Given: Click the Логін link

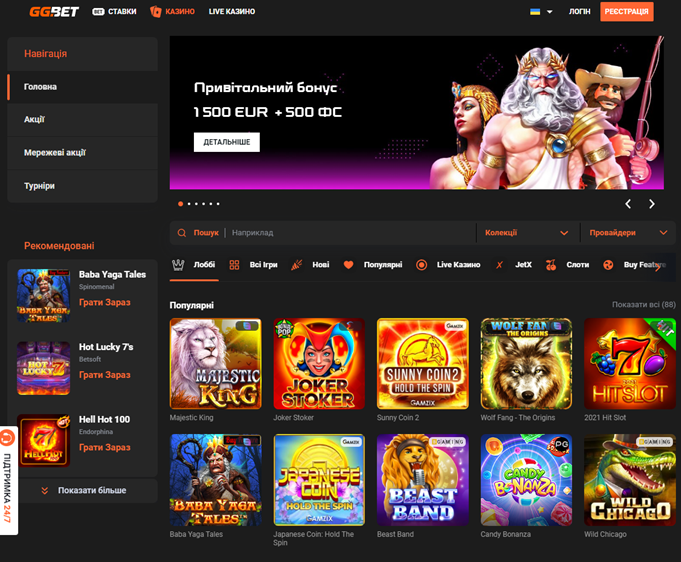Looking at the screenshot, I should (x=579, y=12).
